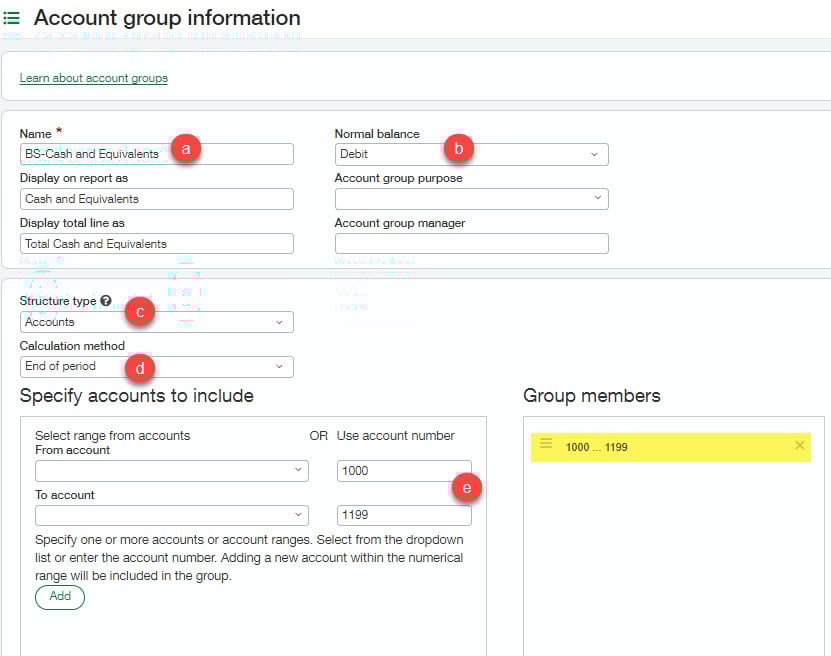Click the red marker labeled b
The height and width of the screenshot is (656, 831).
pos(458,148)
